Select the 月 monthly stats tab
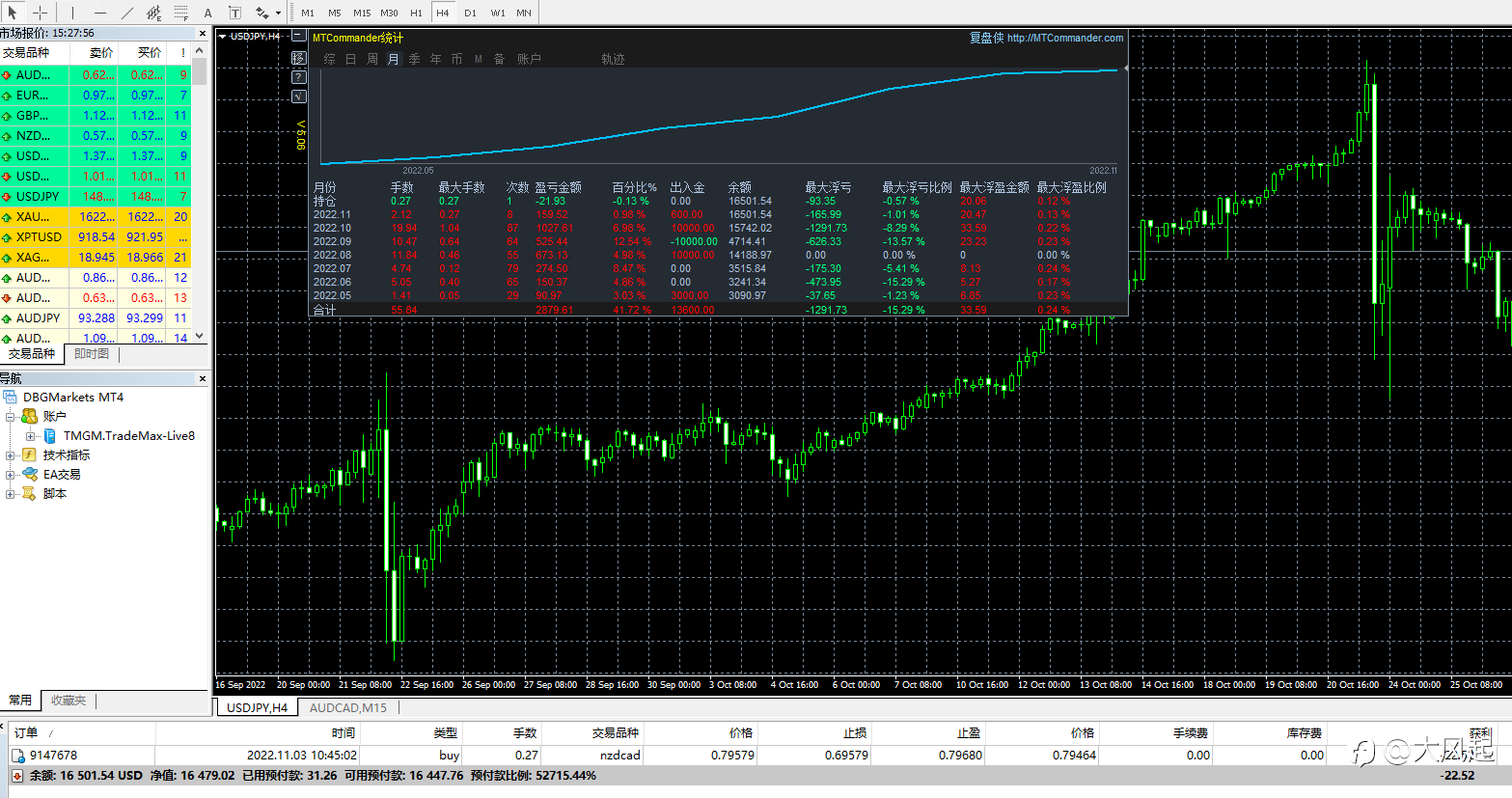The width and height of the screenshot is (1512, 798). 394,59
